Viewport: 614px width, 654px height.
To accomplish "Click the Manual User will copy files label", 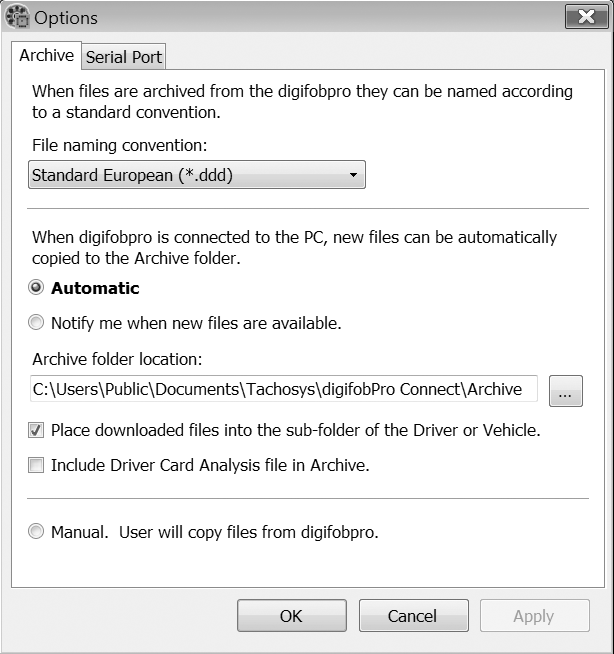I will [215, 532].
